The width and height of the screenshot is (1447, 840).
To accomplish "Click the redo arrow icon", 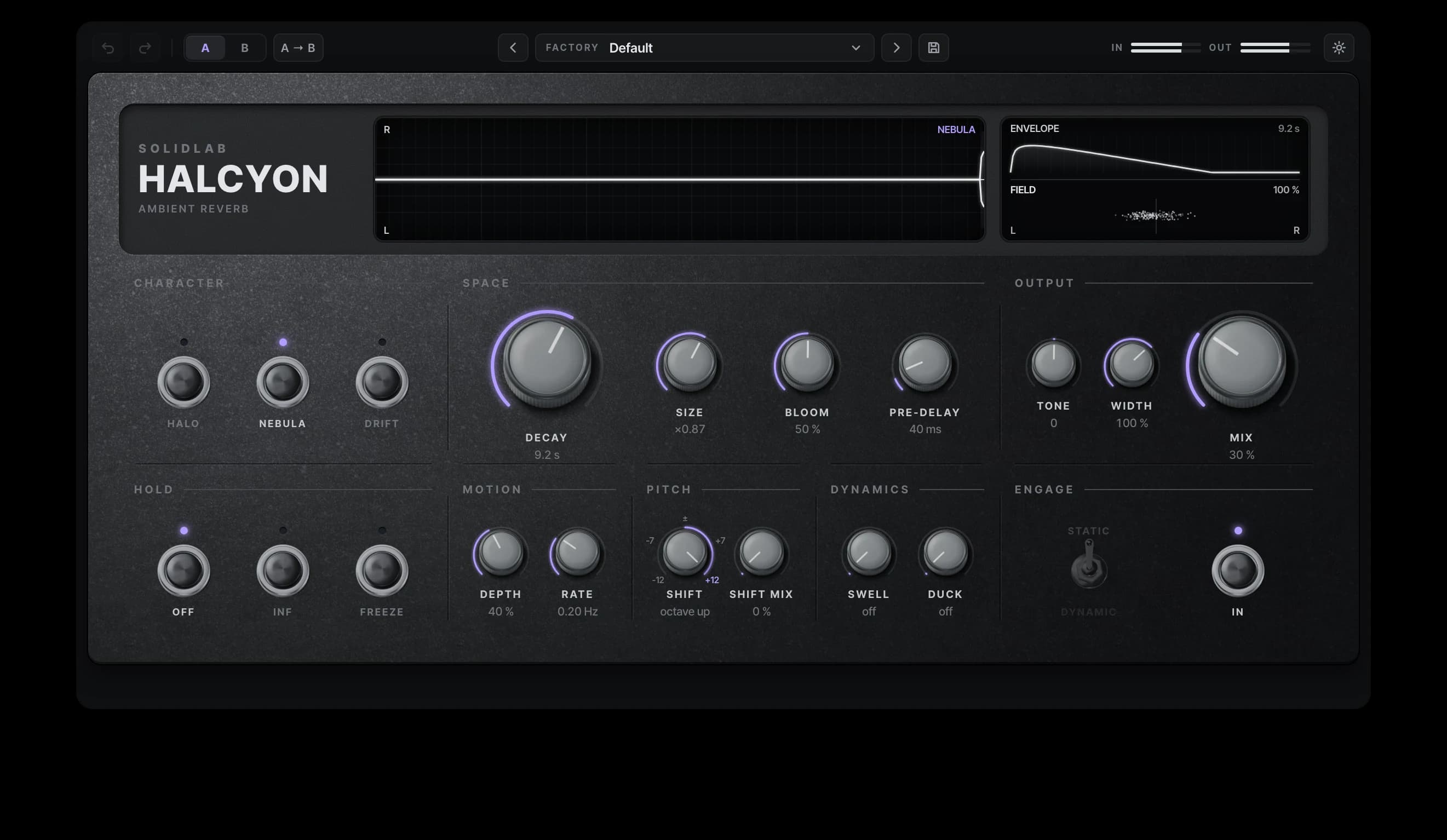I will tap(145, 48).
